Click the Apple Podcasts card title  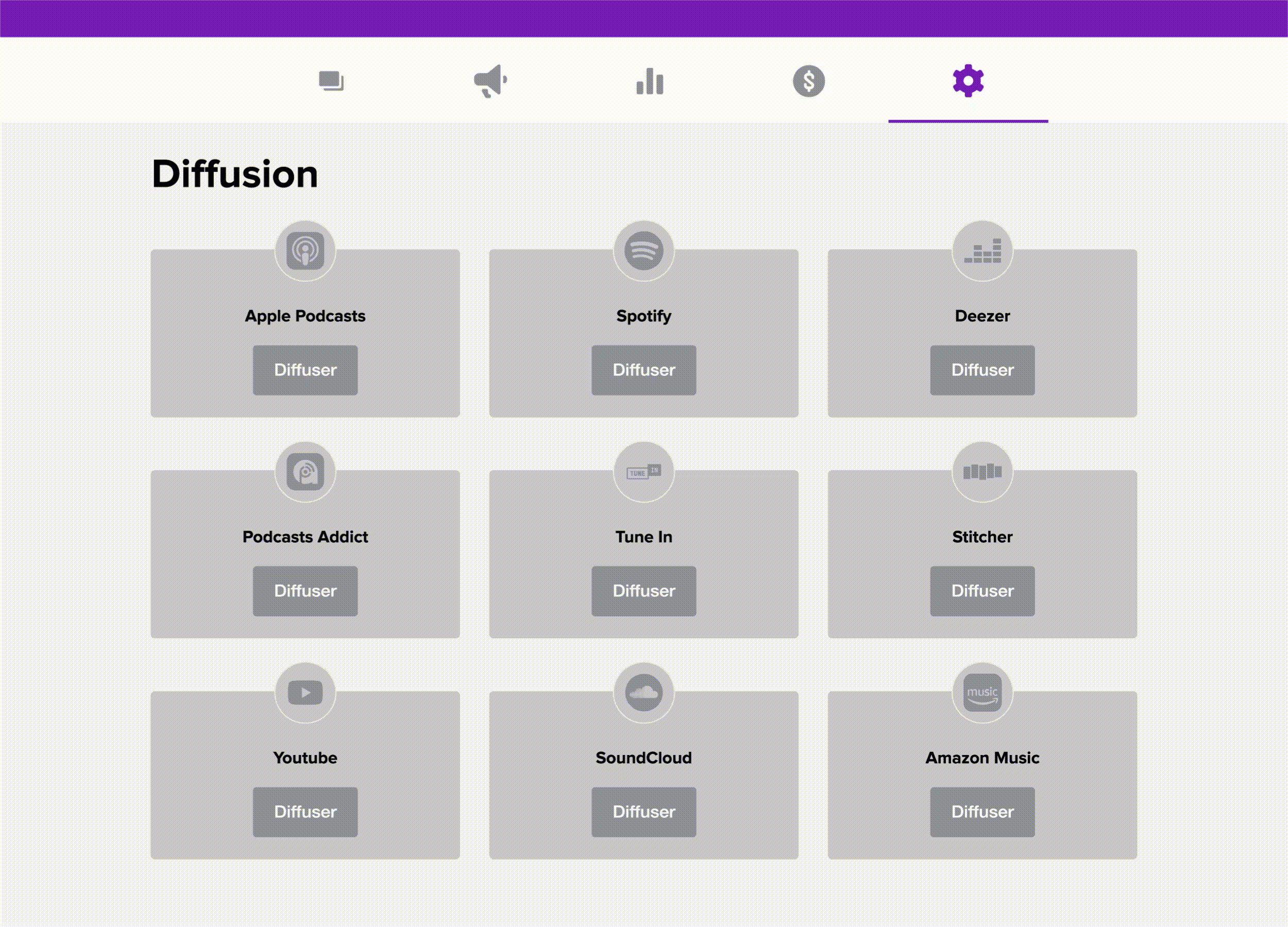coord(306,316)
